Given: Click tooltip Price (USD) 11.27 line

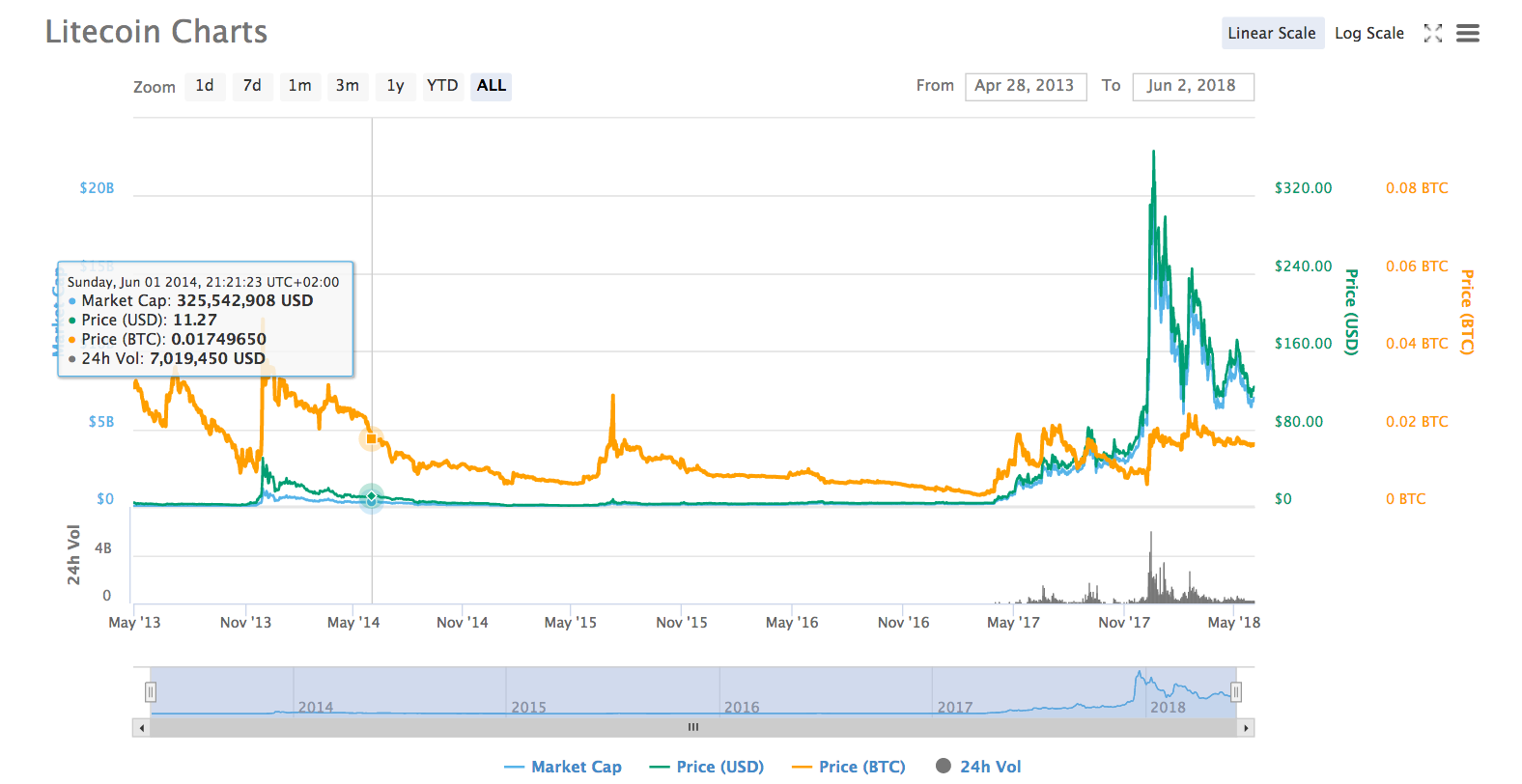Looking at the screenshot, I should click(x=143, y=320).
